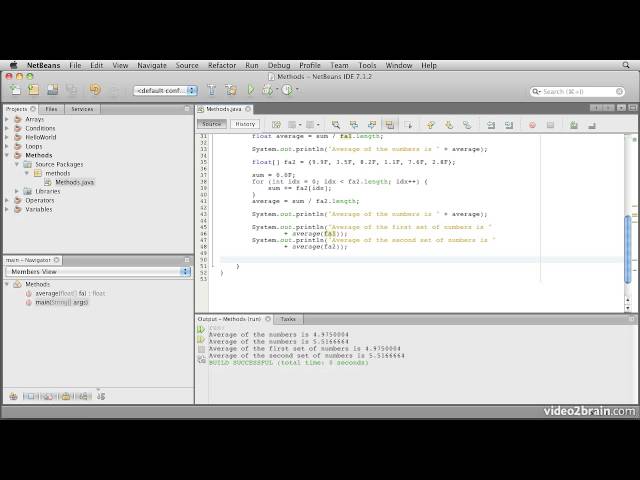Click the Find Previous Occurrence icon
640x480 pixels.
(x=353, y=124)
